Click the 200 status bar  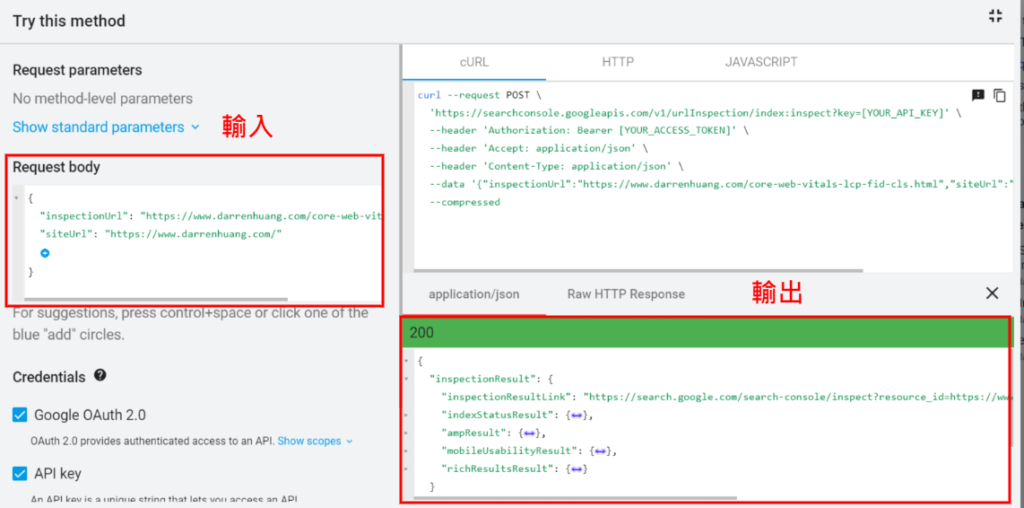click(706, 333)
